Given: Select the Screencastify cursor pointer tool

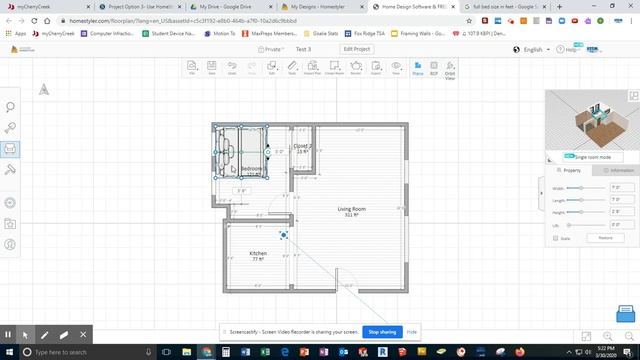Looking at the screenshot, I should [25, 335].
